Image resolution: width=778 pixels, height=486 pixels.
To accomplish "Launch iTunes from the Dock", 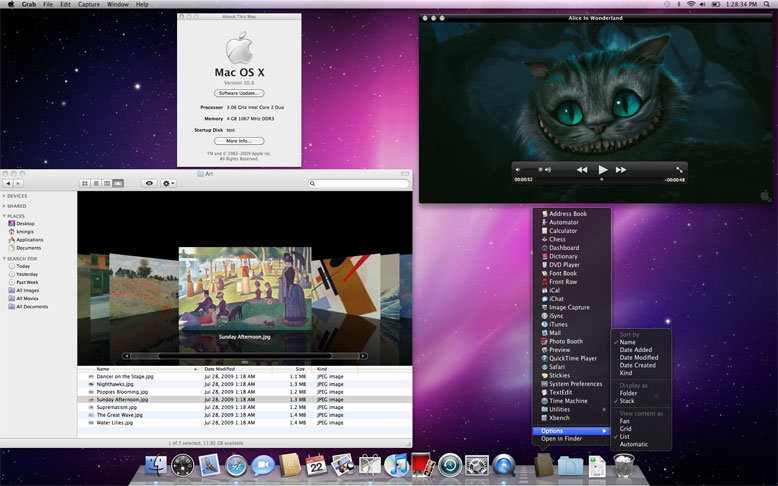I will click(x=396, y=465).
